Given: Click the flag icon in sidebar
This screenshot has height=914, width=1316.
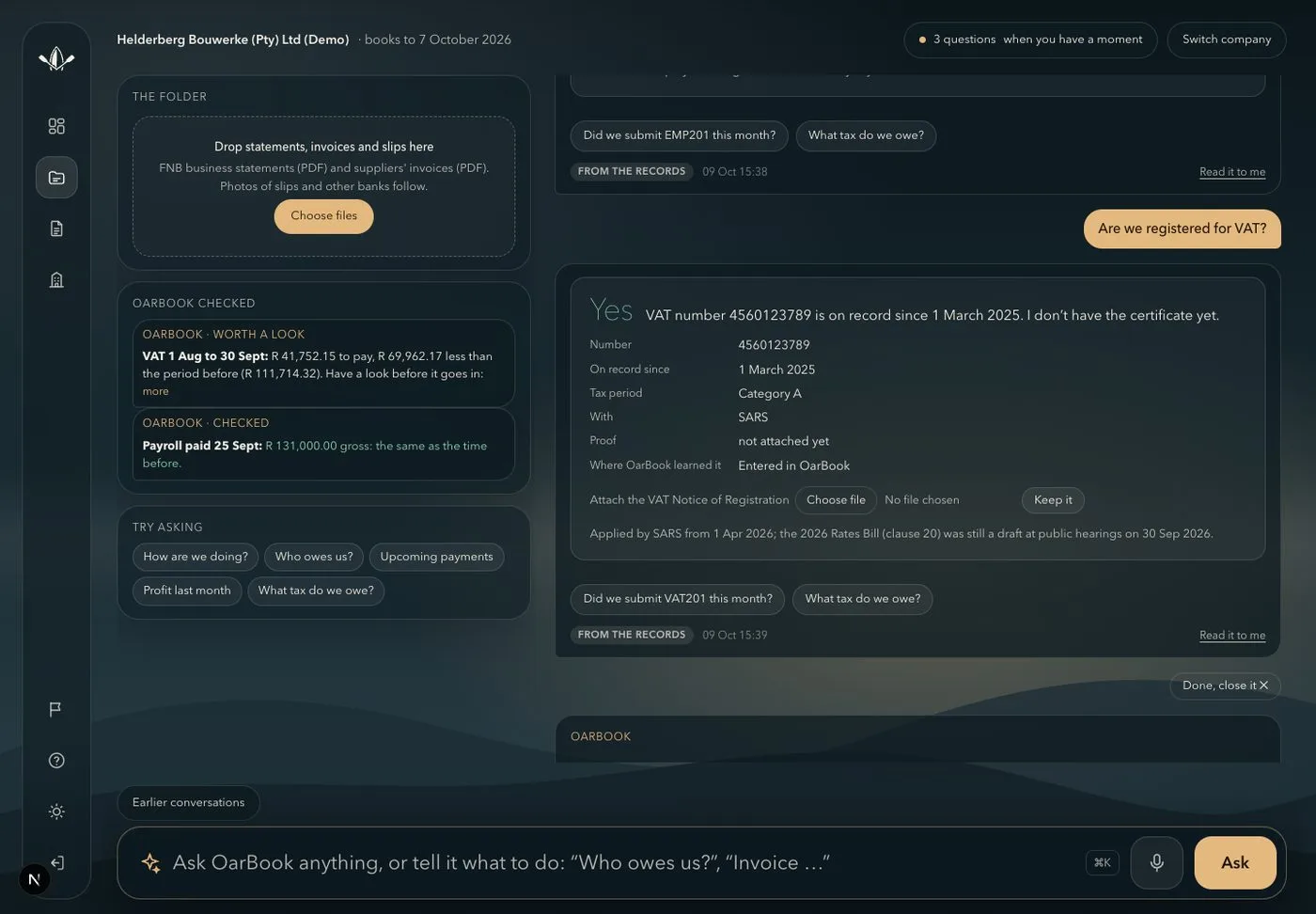Looking at the screenshot, I should tap(56, 709).
